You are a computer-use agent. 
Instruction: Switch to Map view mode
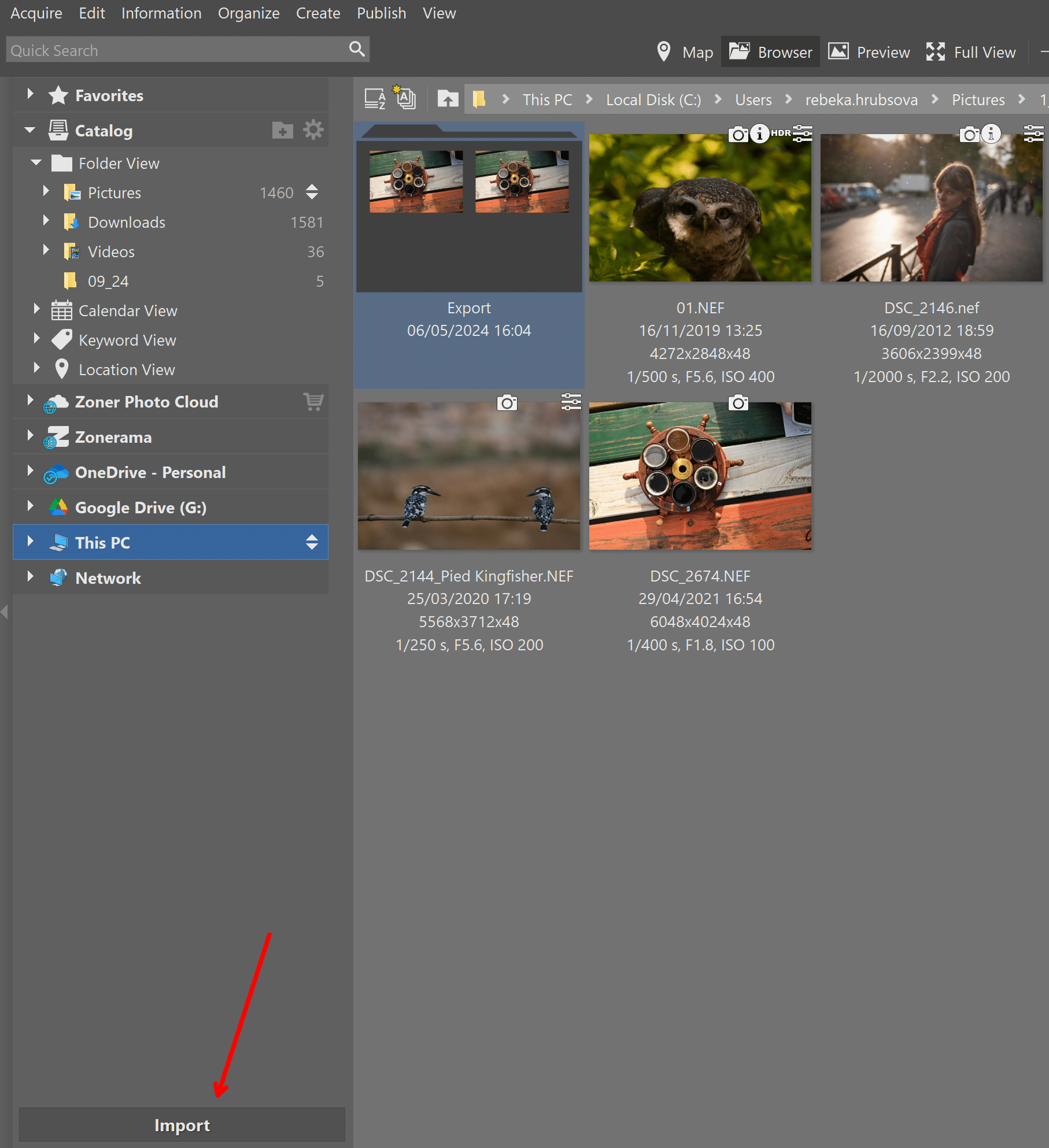685,52
